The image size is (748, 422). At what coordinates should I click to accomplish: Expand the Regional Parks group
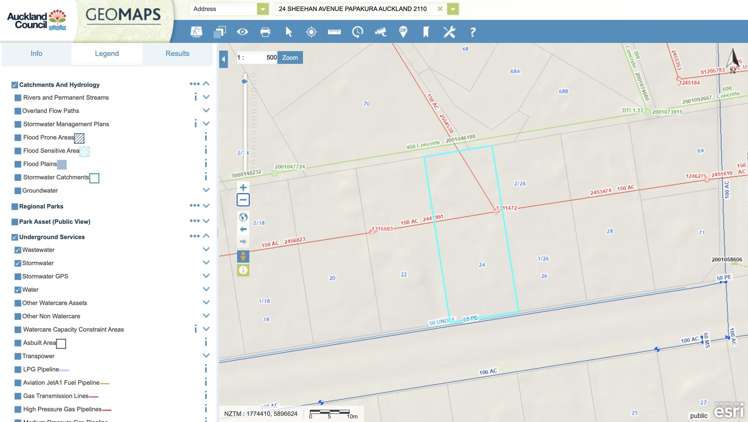click(206, 206)
